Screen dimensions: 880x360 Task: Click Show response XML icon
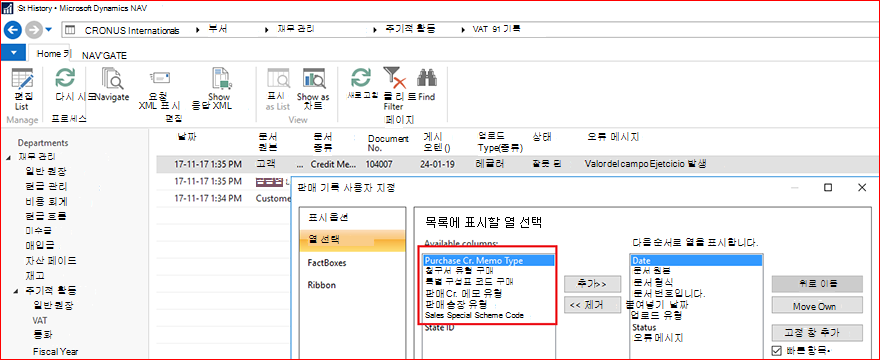pos(222,79)
